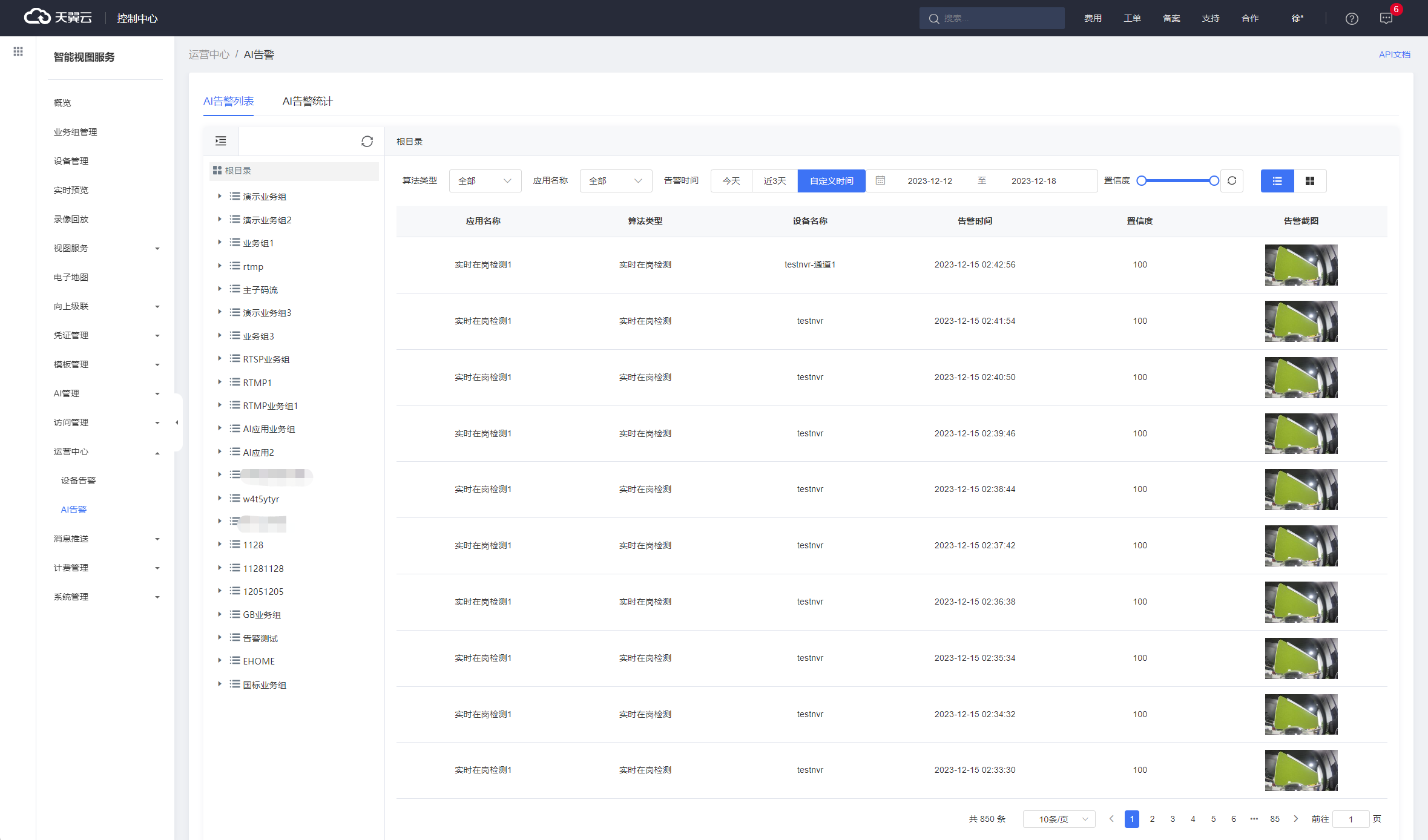Viewport: 1428px width, 840px height.
Task: Open the 算法类型 dropdown
Action: pyautogui.click(x=485, y=181)
